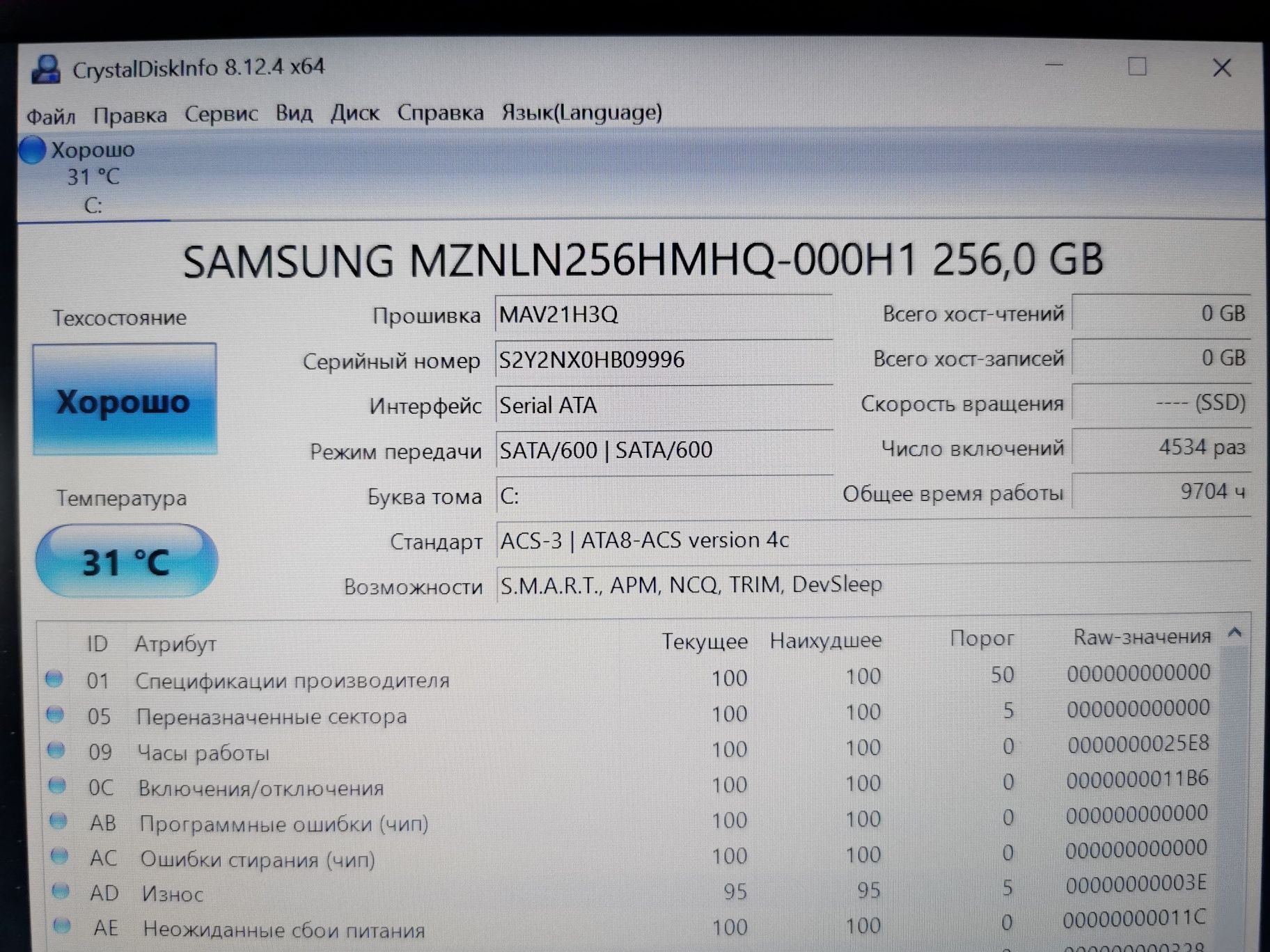Viewport: 1270px width, 952px height.
Task: Click raw value 0000000025E8
Action: pyautogui.click(x=1138, y=743)
